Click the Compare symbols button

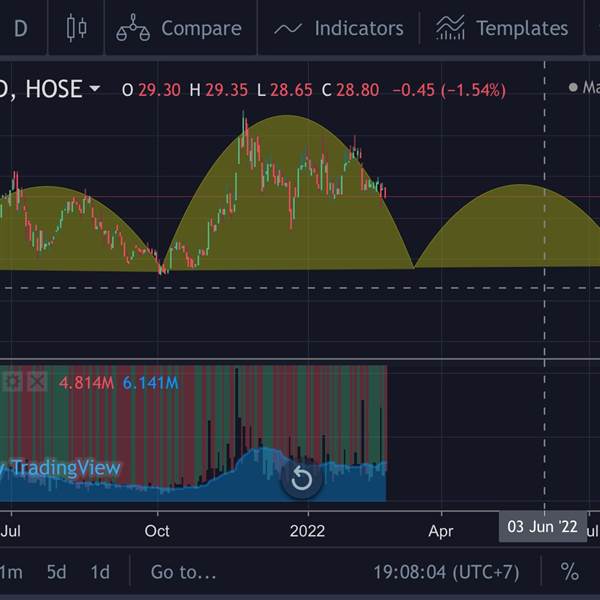coord(179,28)
